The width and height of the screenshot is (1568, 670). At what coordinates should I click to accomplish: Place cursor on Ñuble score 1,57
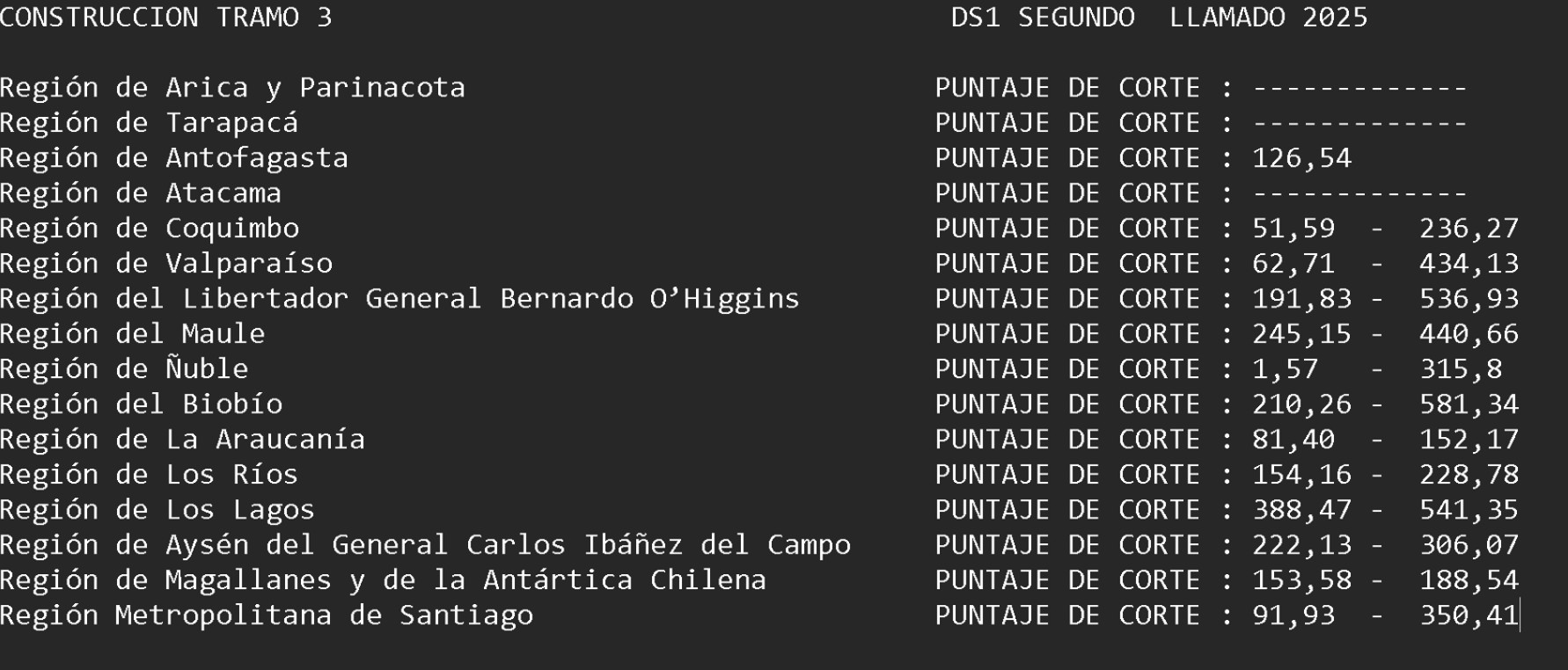[1285, 369]
